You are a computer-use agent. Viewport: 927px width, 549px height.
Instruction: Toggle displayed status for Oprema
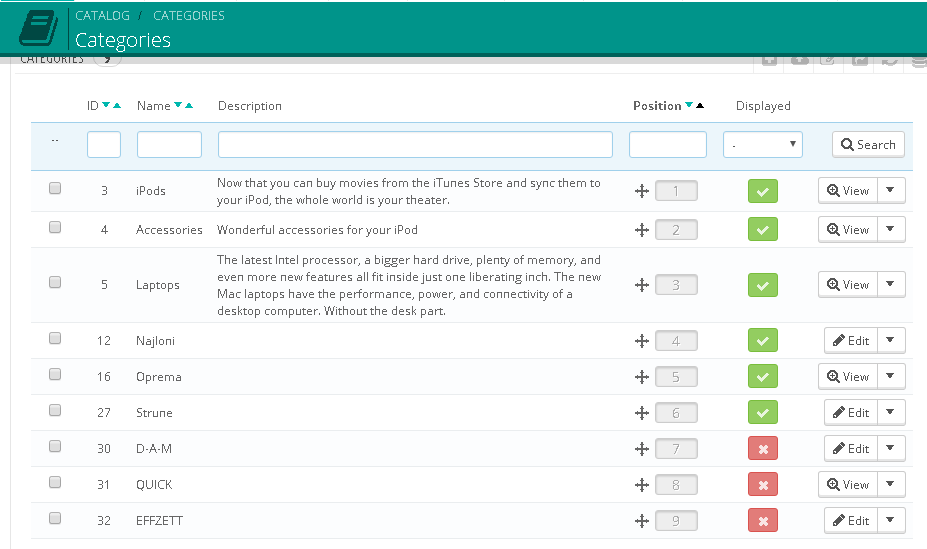[x=763, y=376]
